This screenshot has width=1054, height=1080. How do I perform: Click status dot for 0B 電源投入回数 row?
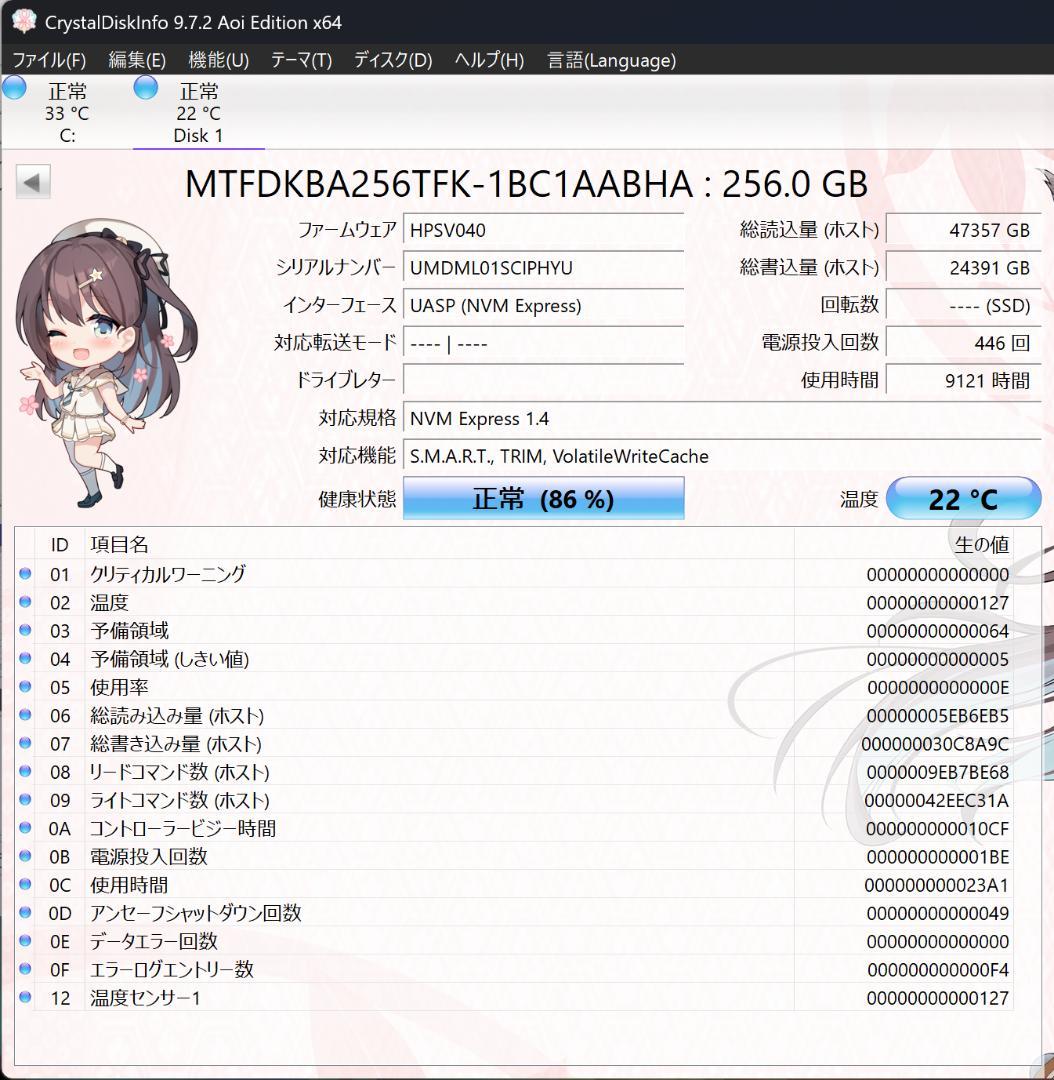(x=25, y=855)
